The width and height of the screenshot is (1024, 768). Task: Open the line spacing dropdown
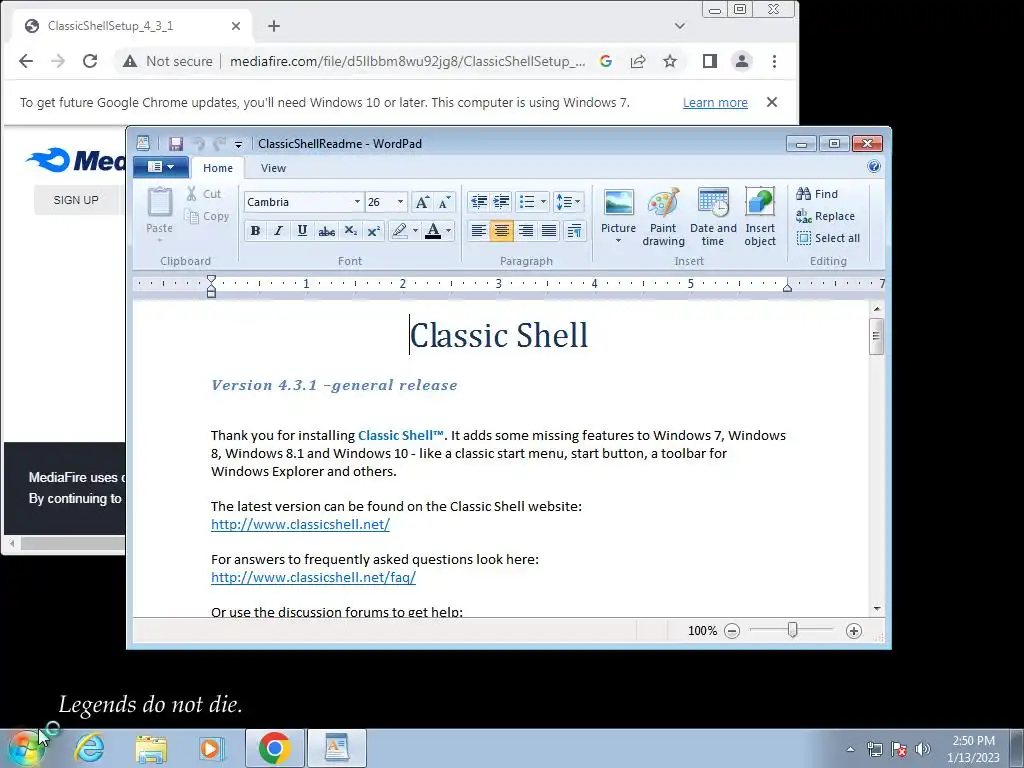[x=568, y=202]
